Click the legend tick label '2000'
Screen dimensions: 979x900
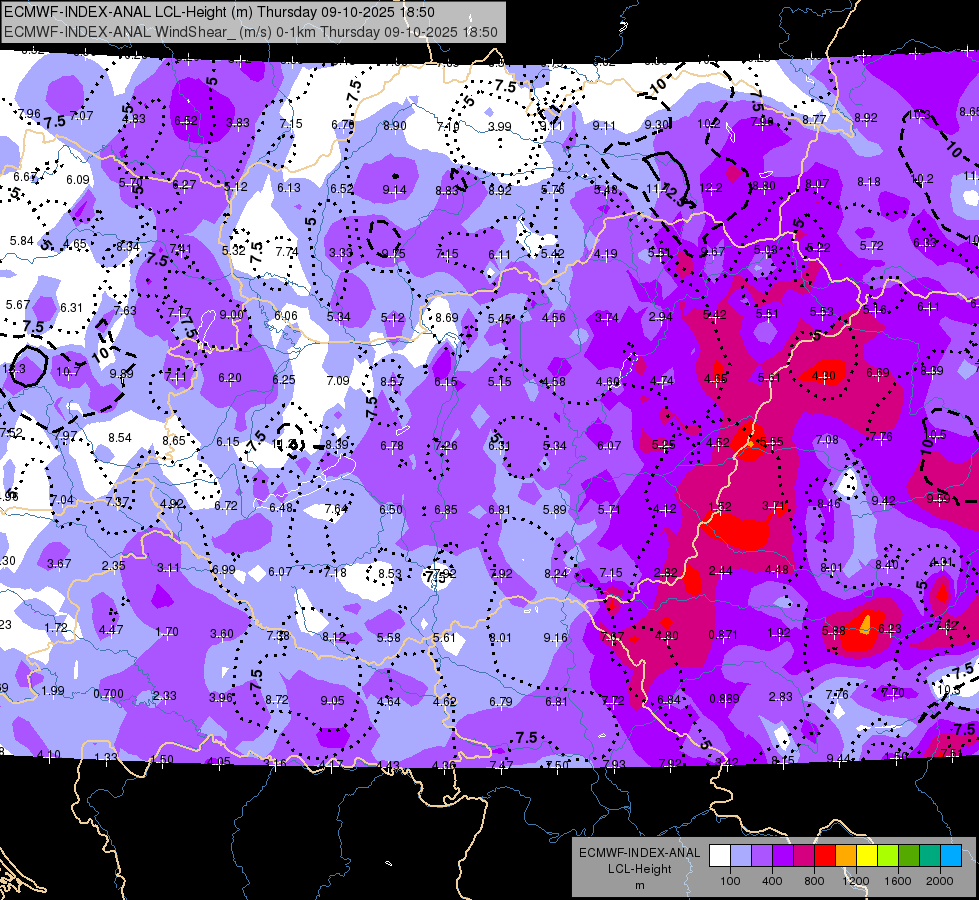[939, 881]
